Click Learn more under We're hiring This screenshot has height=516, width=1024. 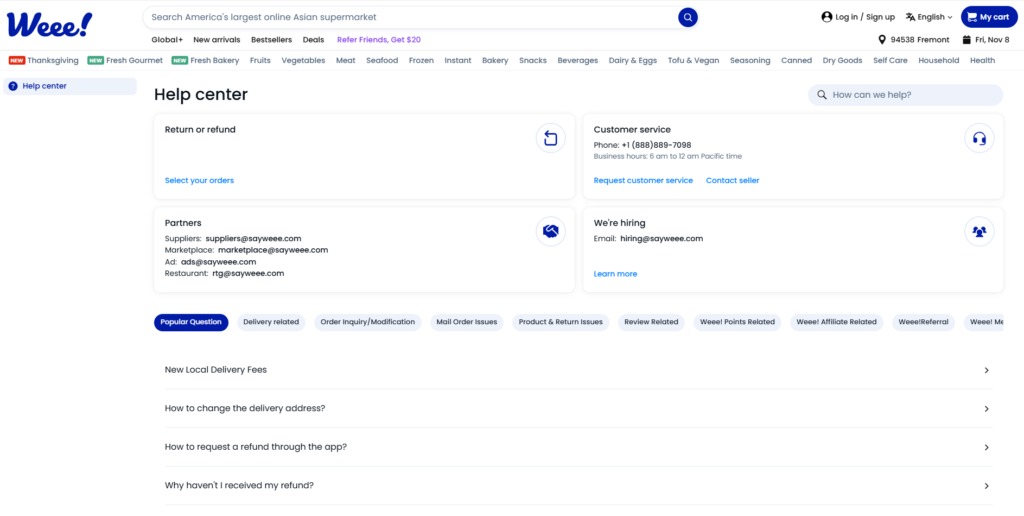coord(615,274)
